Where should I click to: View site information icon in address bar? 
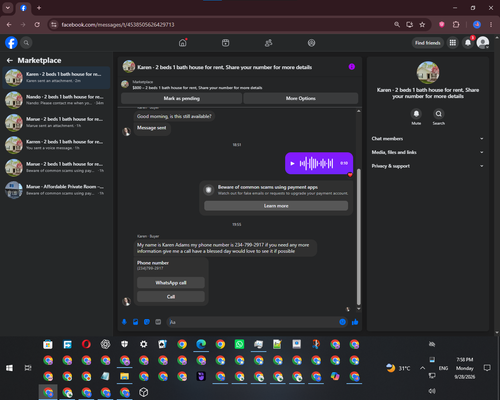tap(54, 25)
